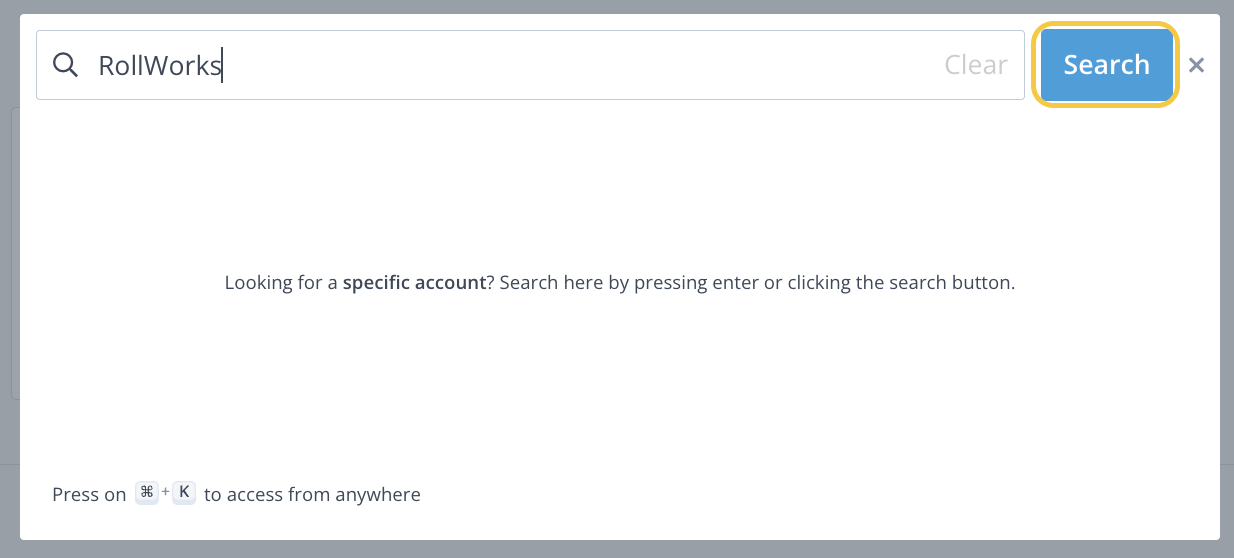Click the bold "specific account" text
This screenshot has height=558, width=1234.
414,283
